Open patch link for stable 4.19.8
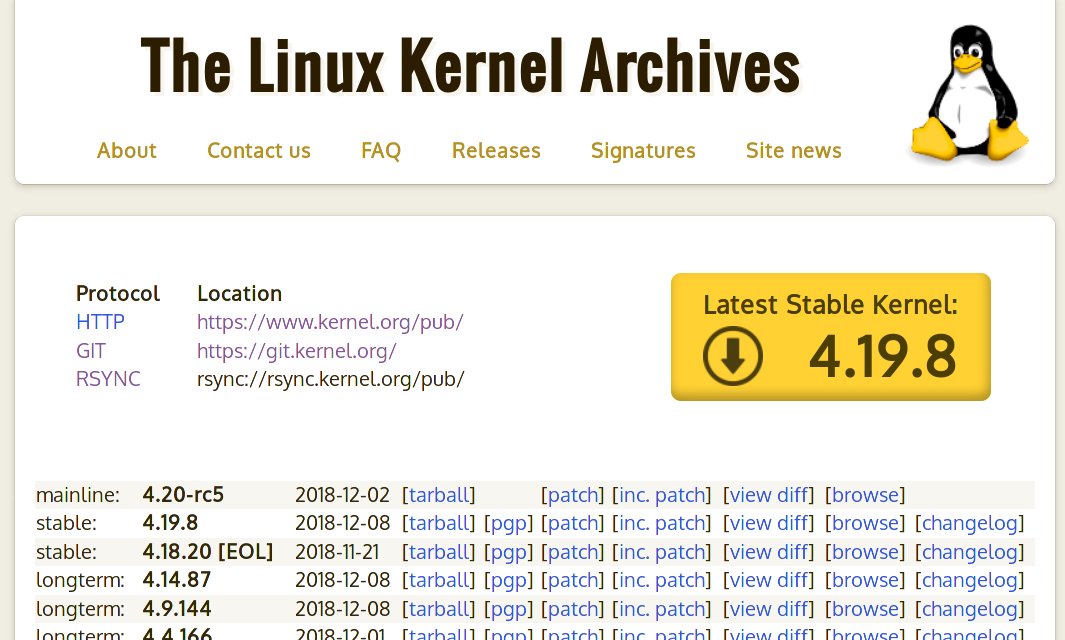The width and height of the screenshot is (1065, 640). 573,524
